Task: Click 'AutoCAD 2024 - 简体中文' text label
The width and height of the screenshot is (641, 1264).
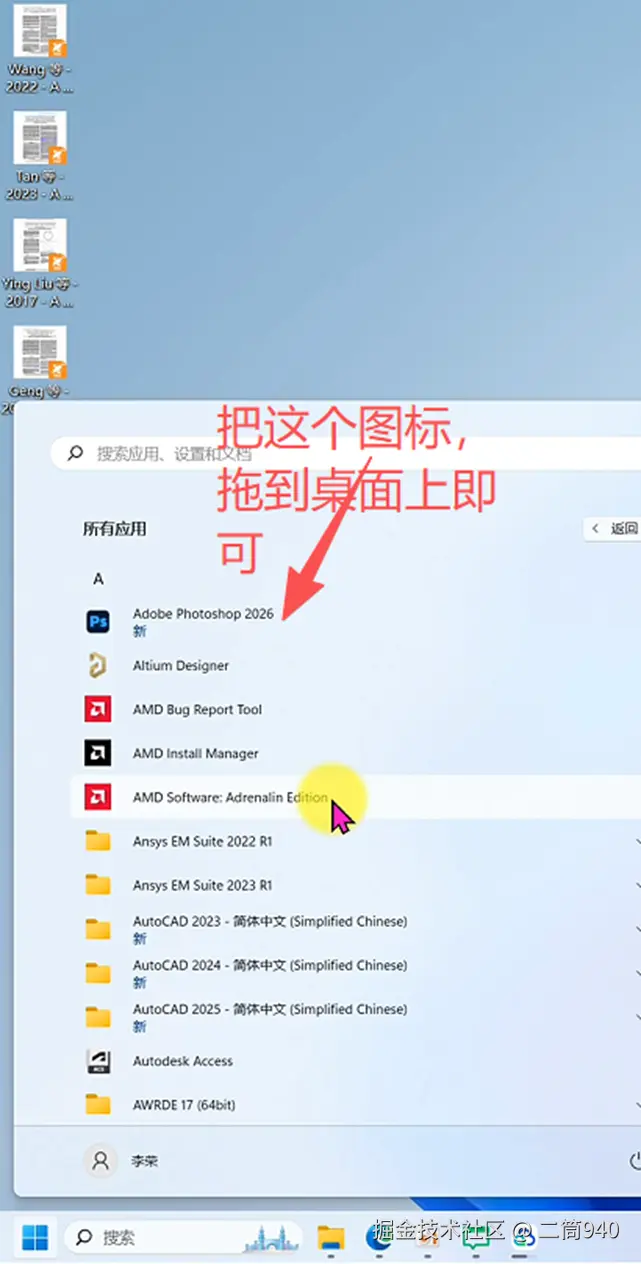Action: coord(270,966)
